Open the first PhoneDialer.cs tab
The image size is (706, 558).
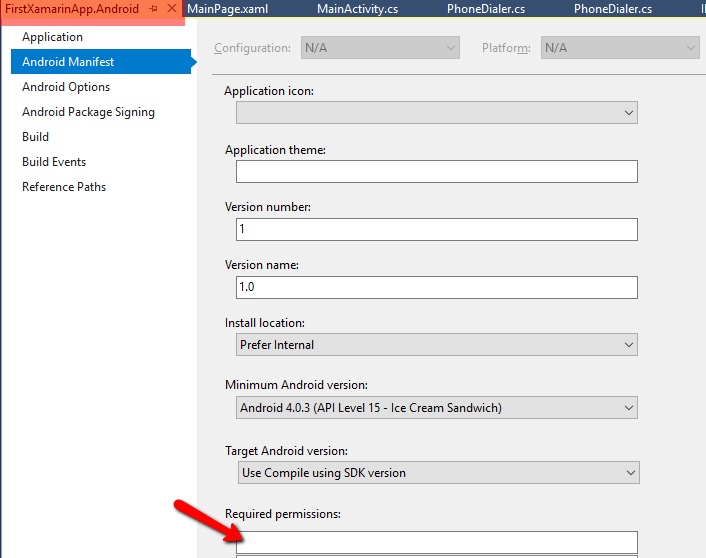tap(486, 9)
